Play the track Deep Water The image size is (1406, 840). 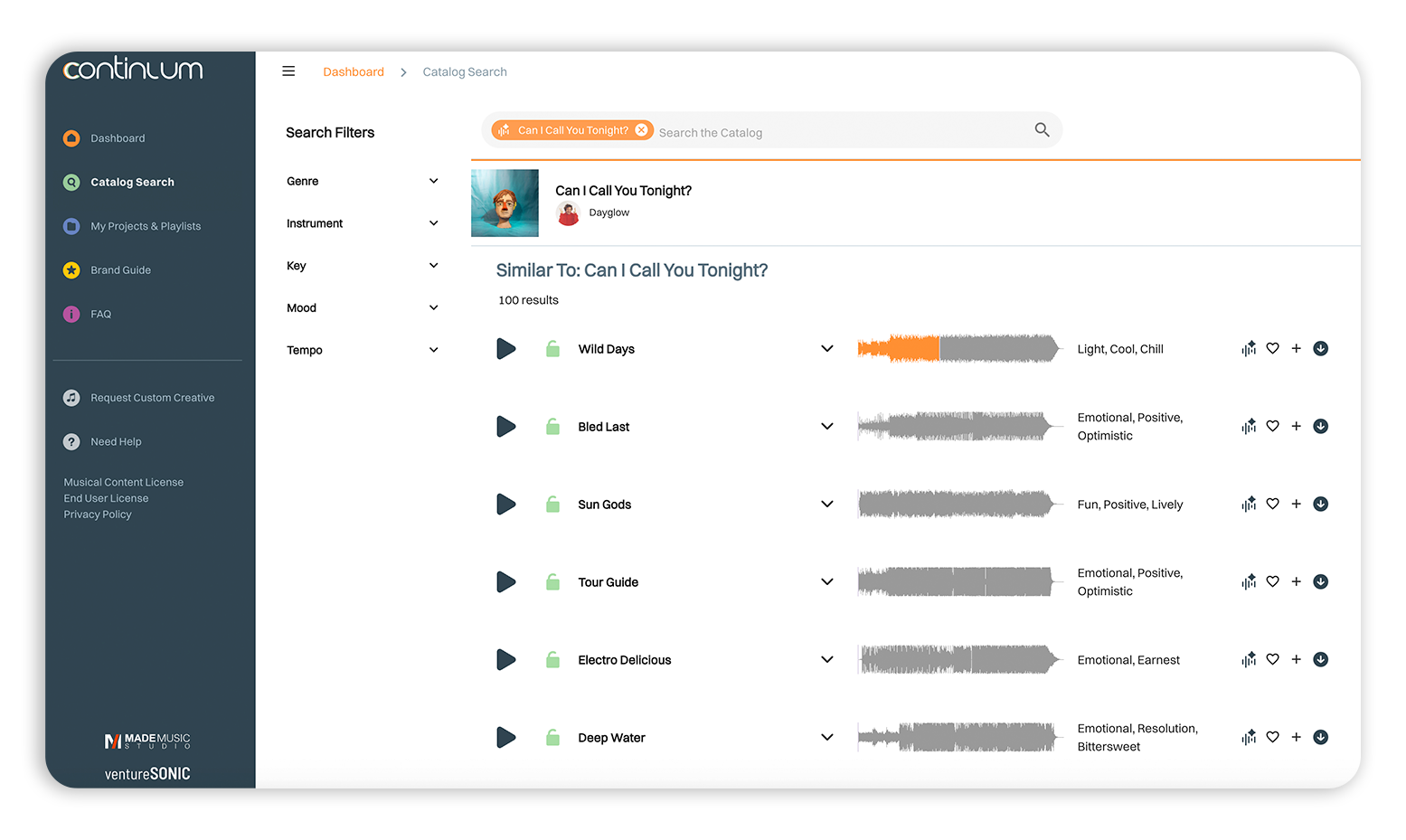pos(506,738)
